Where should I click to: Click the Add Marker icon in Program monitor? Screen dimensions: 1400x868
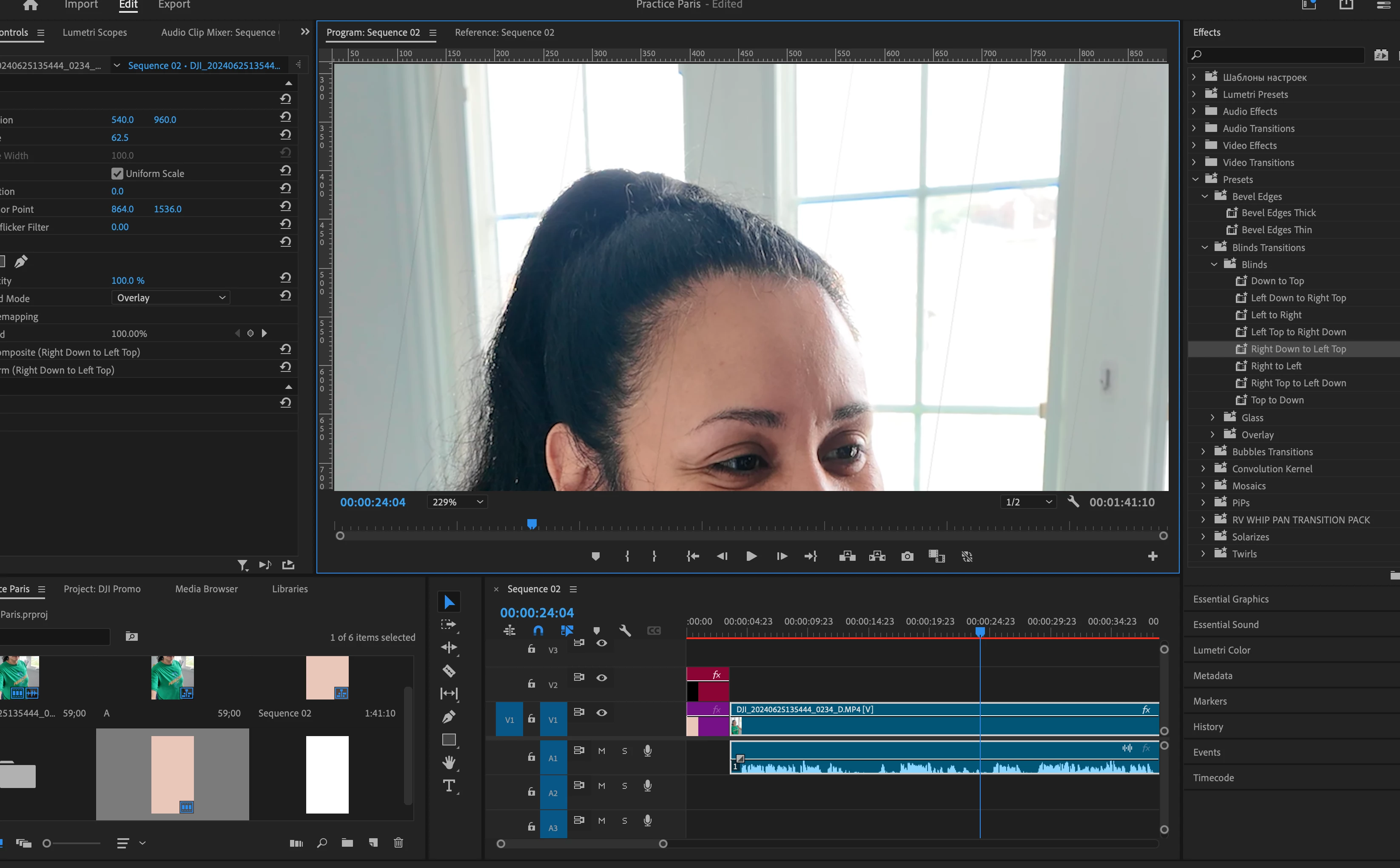pos(595,556)
